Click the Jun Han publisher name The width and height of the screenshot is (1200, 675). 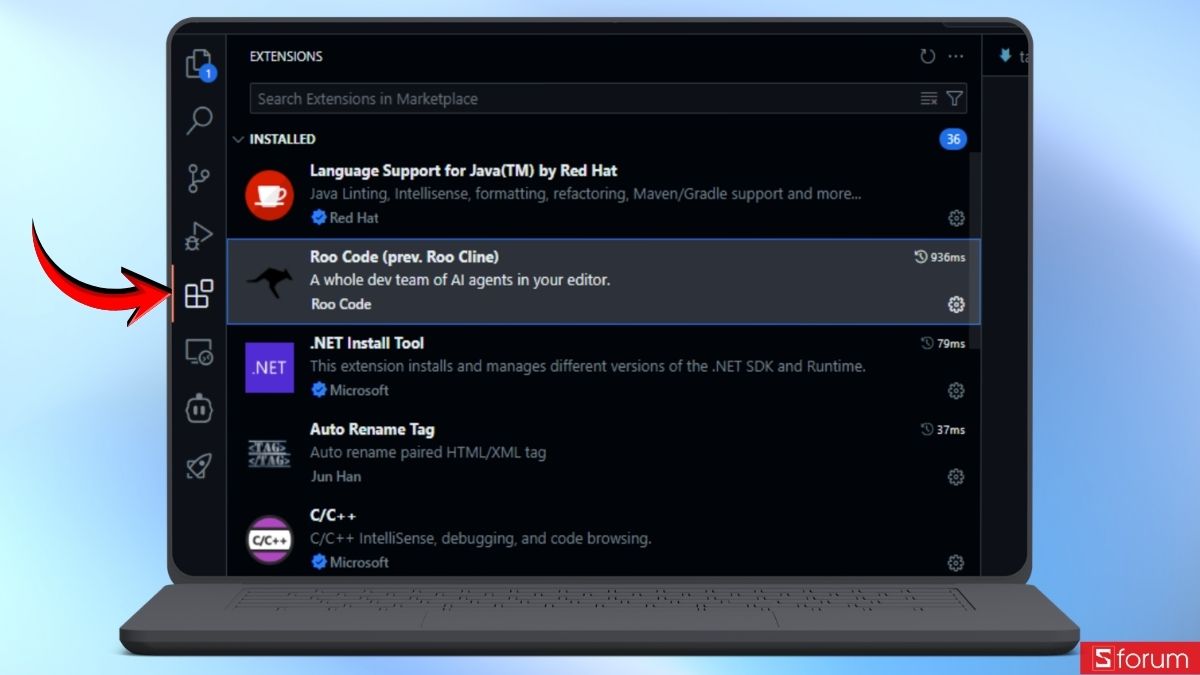[x=335, y=476]
